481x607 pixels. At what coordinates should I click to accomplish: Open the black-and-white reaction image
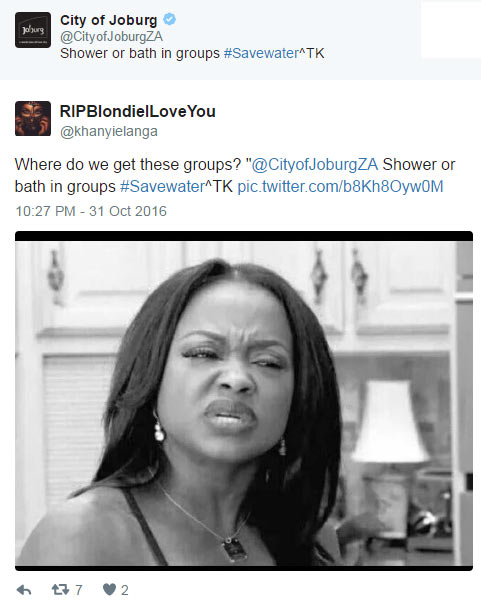click(244, 401)
